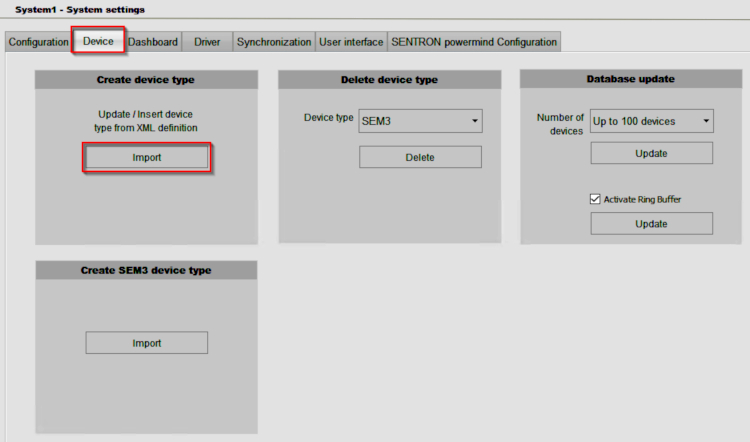Select the Driver tab
Screen dimensions: 750x442
(x=207, y=42)
